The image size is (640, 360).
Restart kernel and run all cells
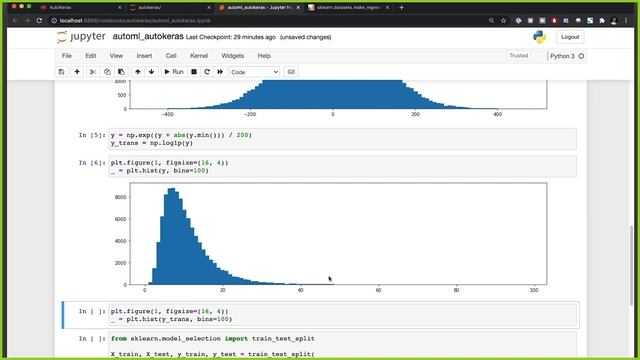coord(220,72)
